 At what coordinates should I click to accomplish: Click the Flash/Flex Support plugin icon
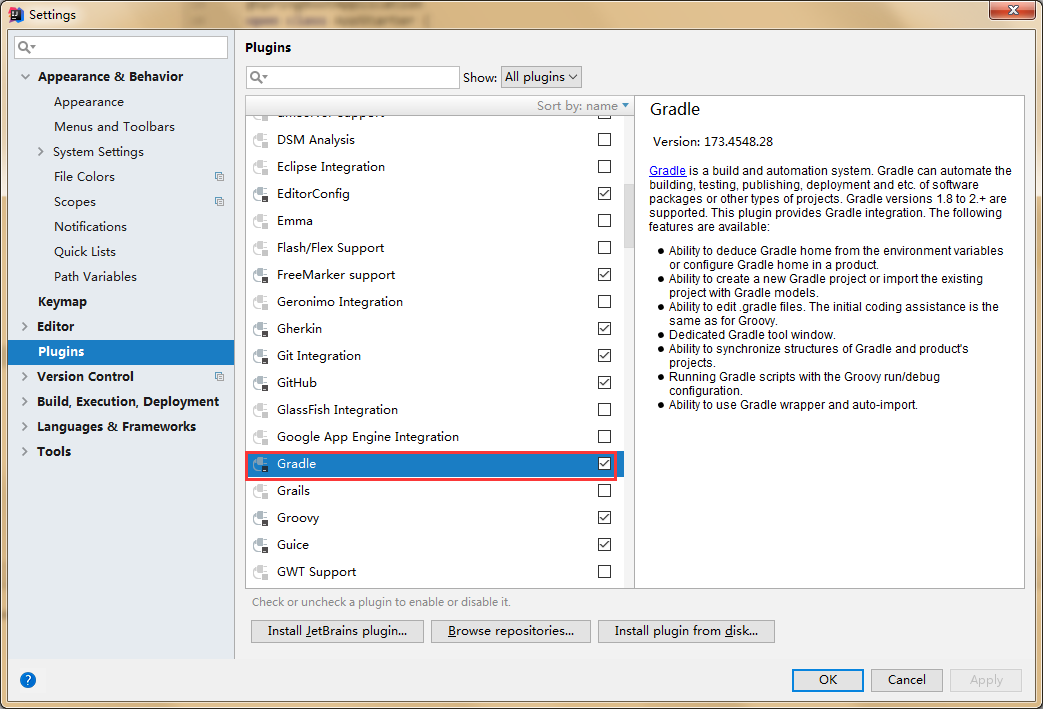[261, 248]
